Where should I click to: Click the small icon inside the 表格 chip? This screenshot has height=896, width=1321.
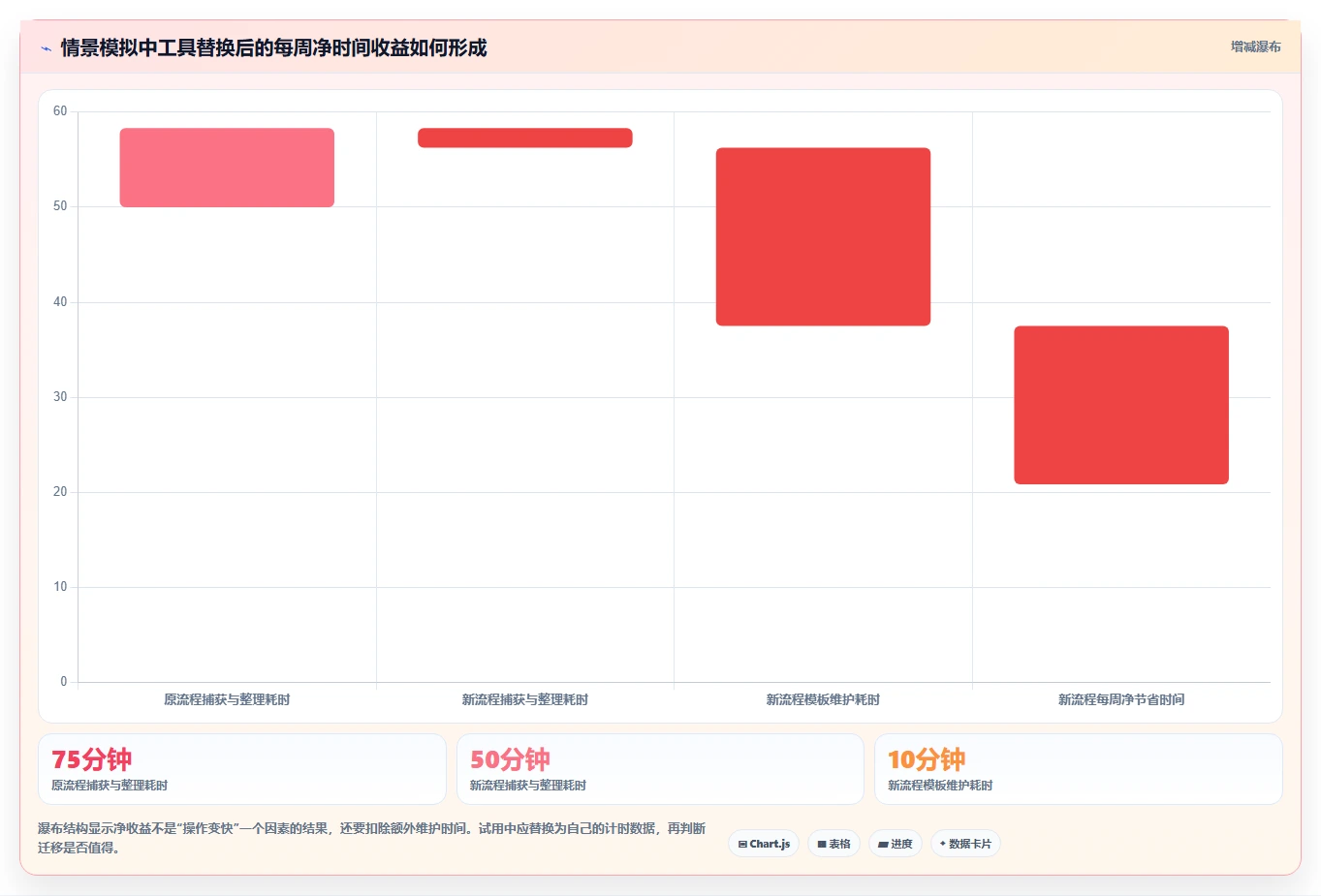(x=822, y=845)
